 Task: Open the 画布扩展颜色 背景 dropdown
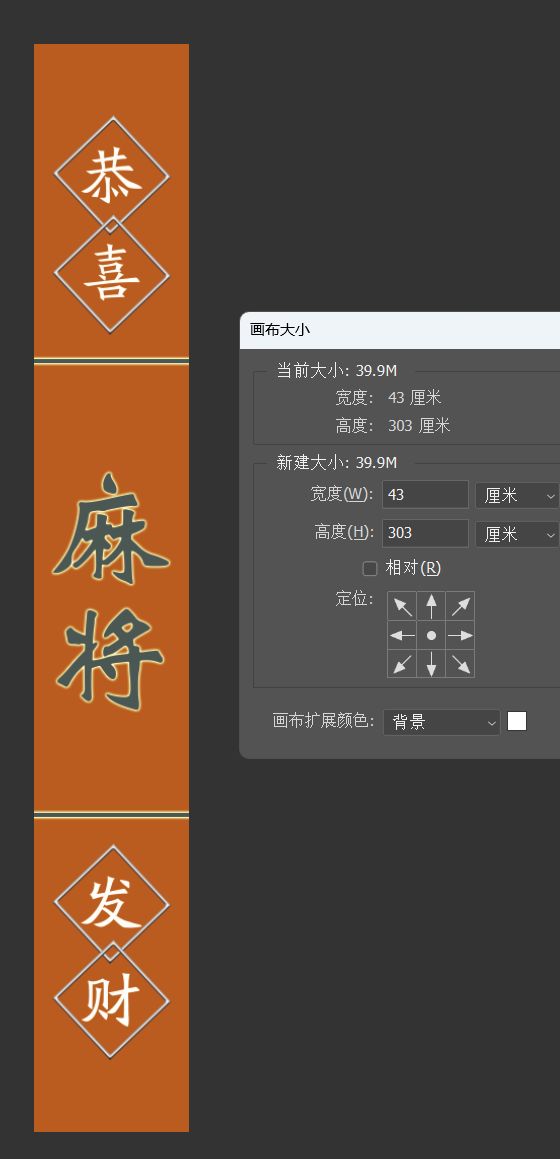(442, 721)
